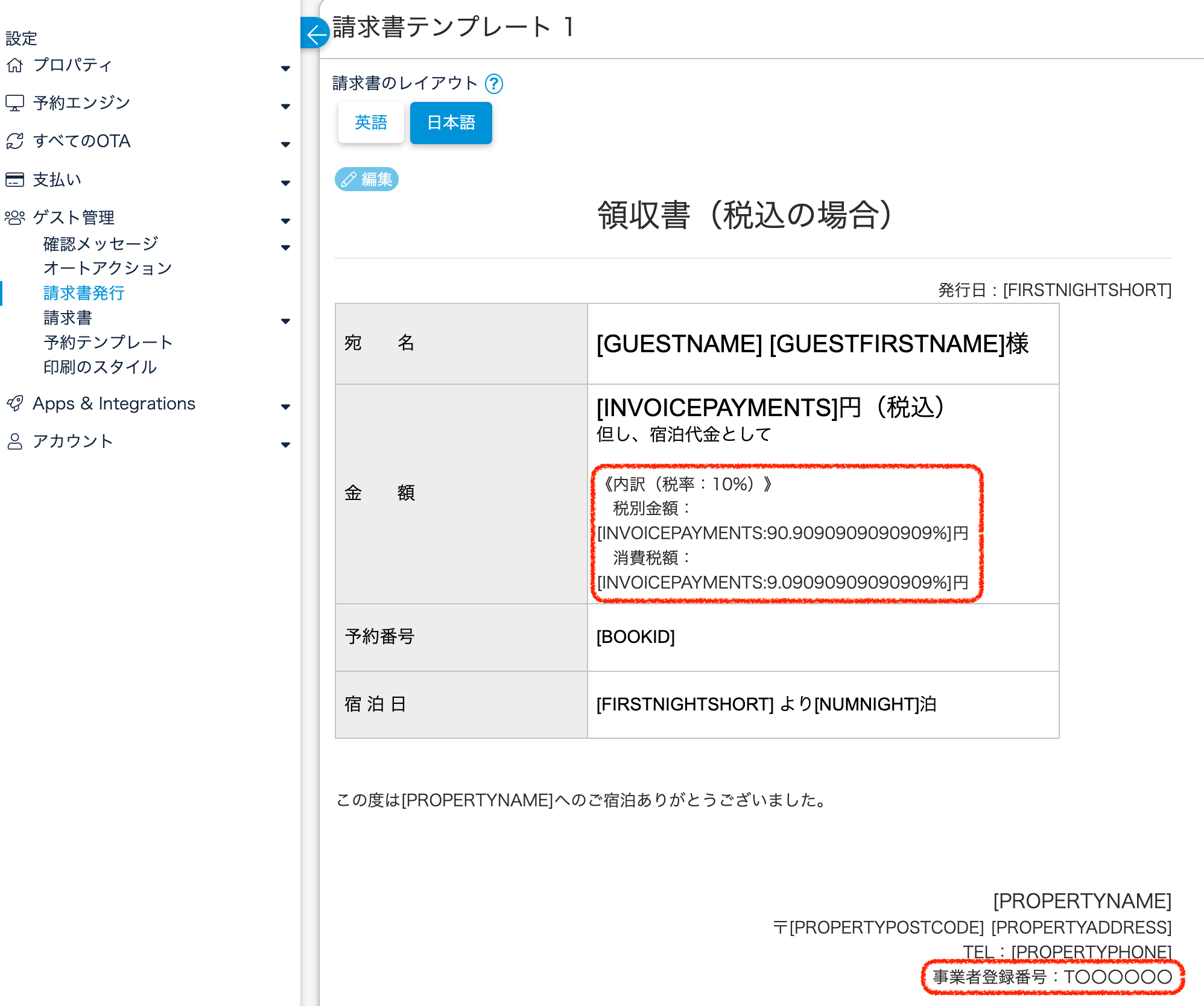Image resolution: width=1204 pixels, height=1006 pixels.
Task: Open オートアクション menu item
Action: click(x=107, y=268)
